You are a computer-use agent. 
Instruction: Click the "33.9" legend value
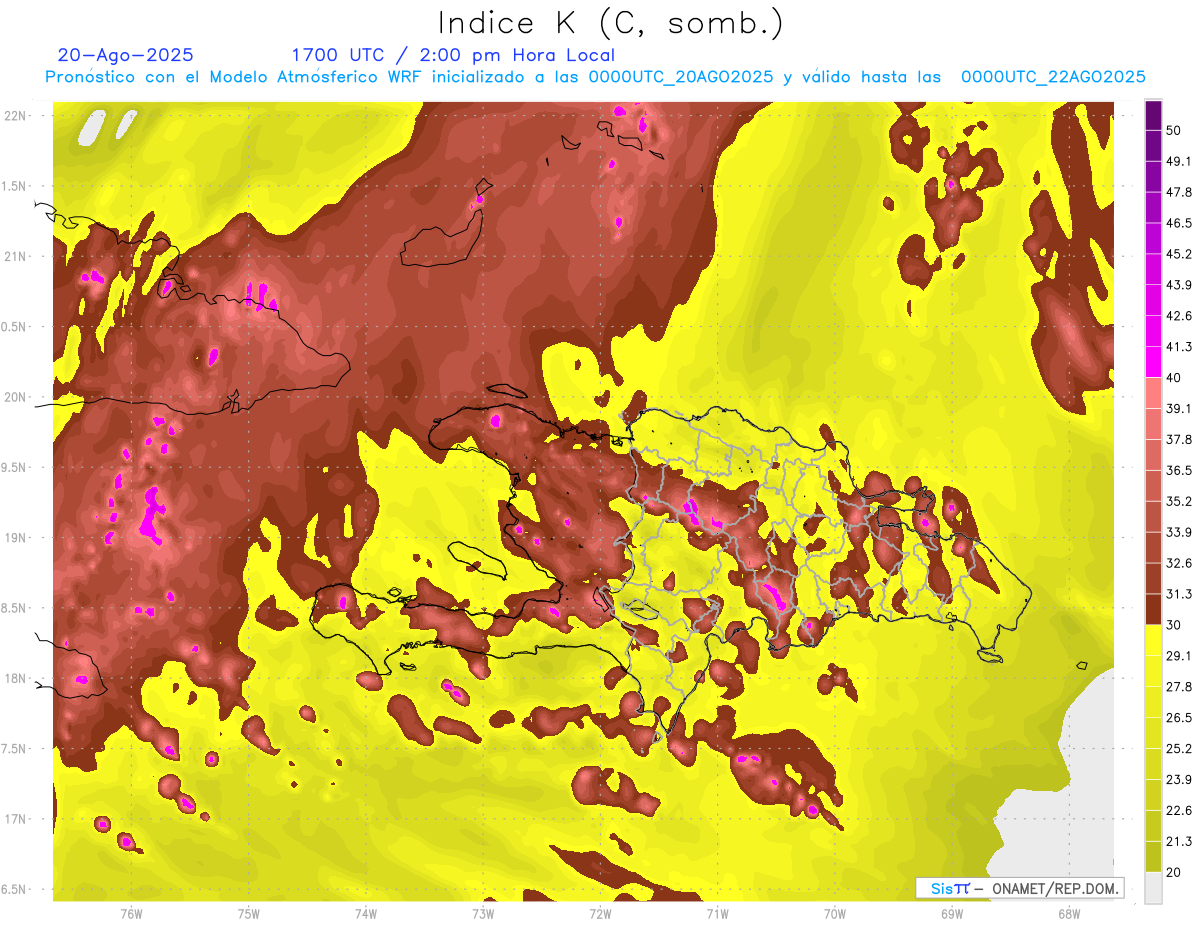coord(1179,532)
